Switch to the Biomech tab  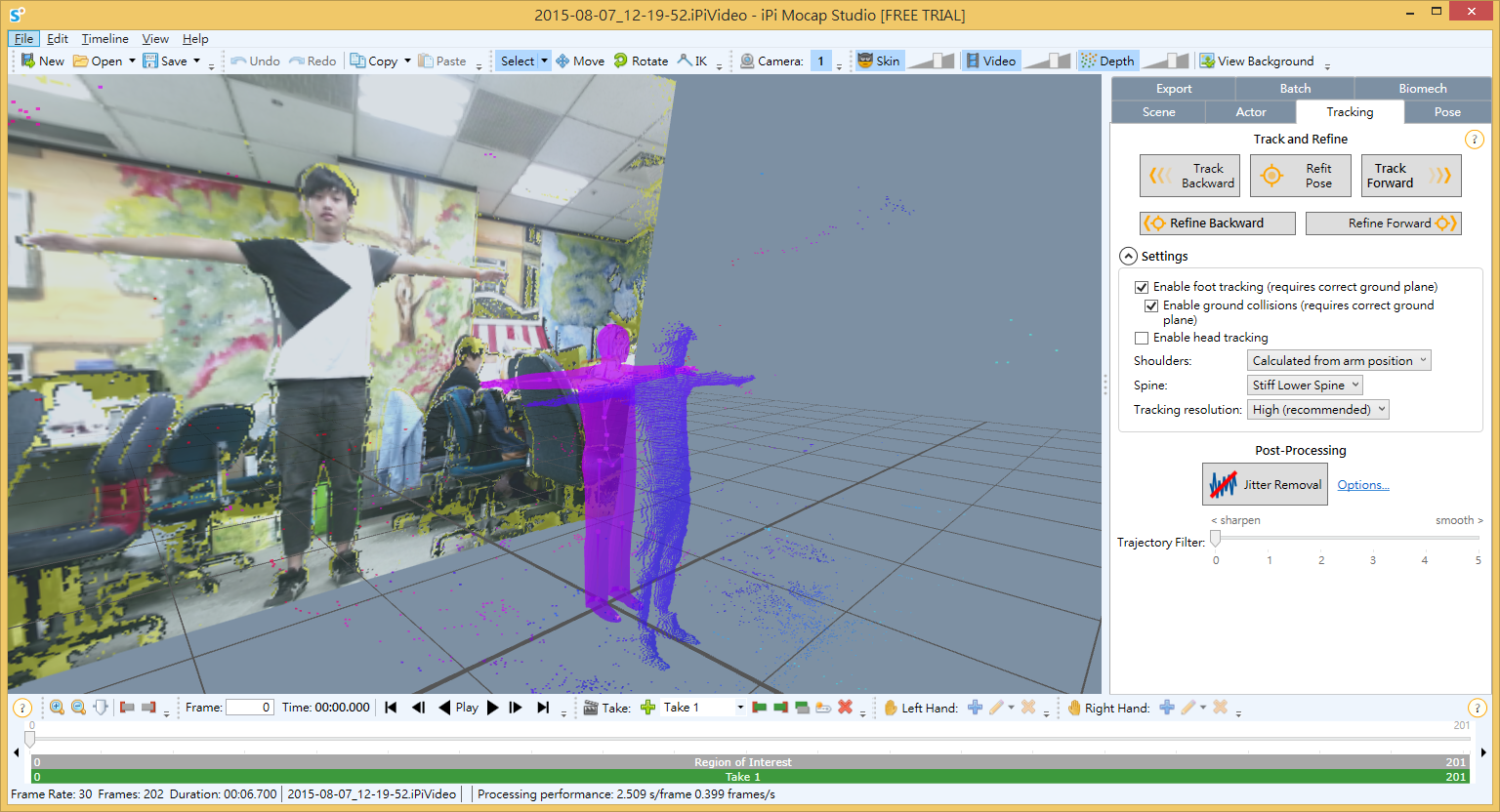[x=1422, y=89]
